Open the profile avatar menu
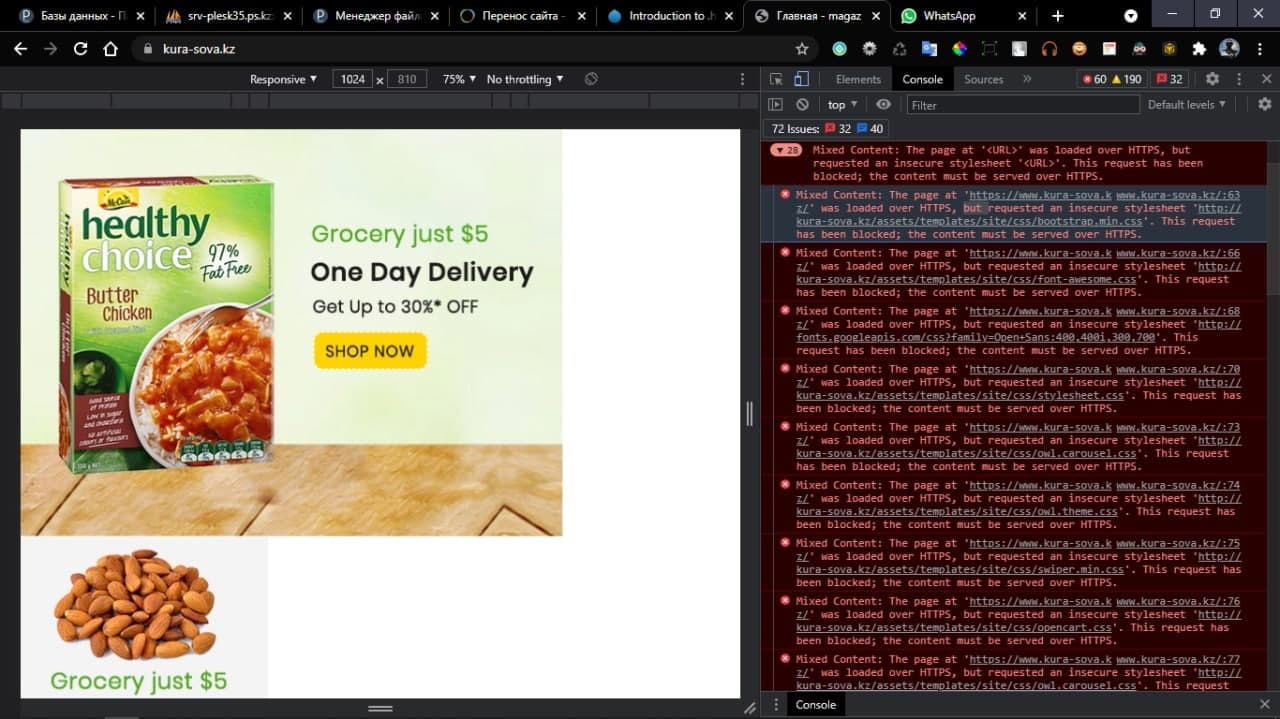 1229,48
